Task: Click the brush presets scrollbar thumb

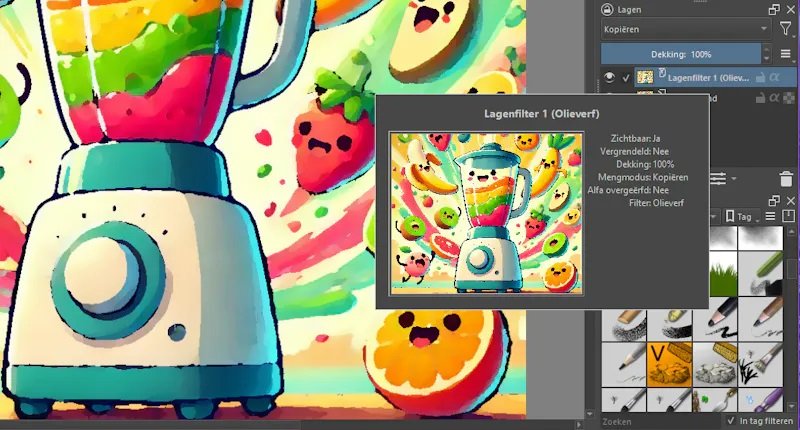Action: pos(791,270)
